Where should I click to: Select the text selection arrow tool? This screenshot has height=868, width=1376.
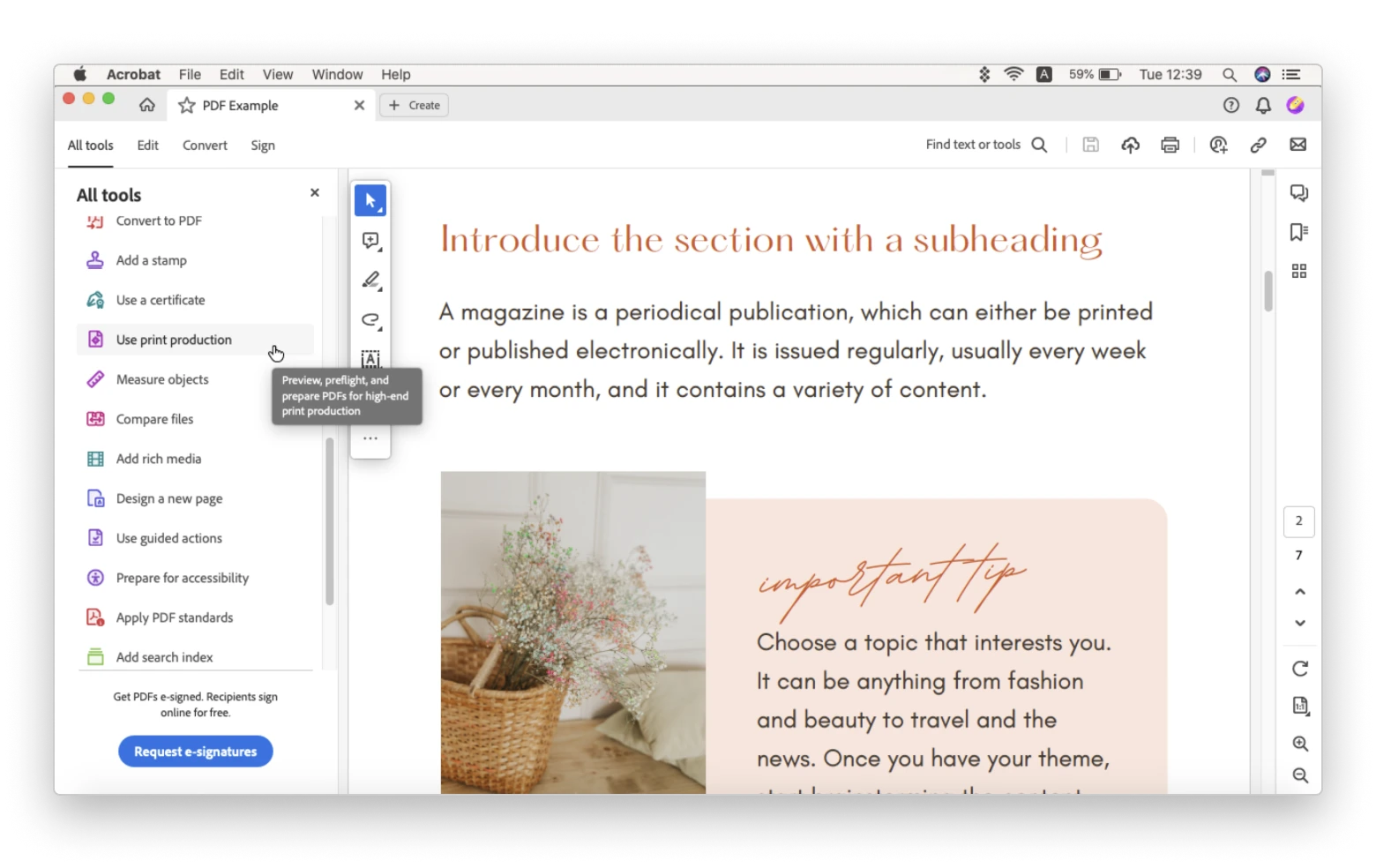coord(370,200)
